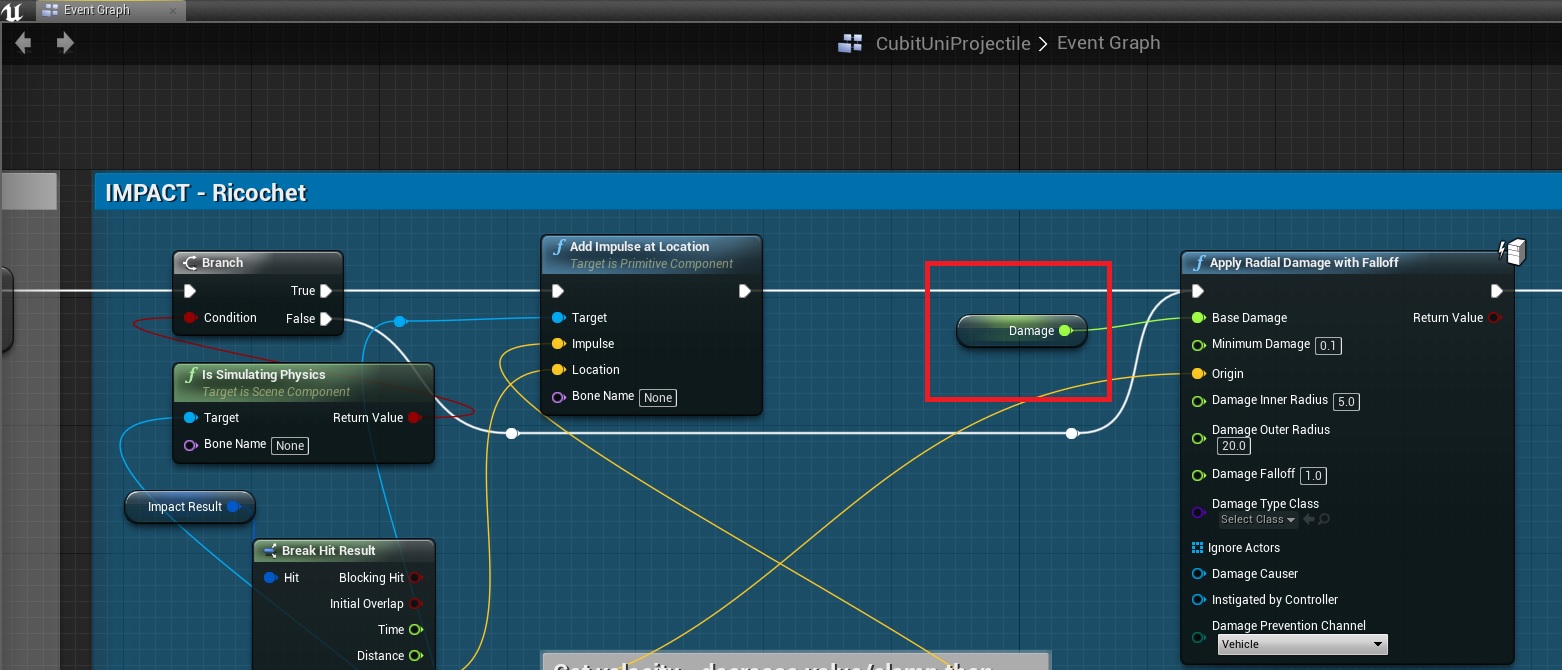Click the struct icon on Break Hit Result node

(268, 550)
